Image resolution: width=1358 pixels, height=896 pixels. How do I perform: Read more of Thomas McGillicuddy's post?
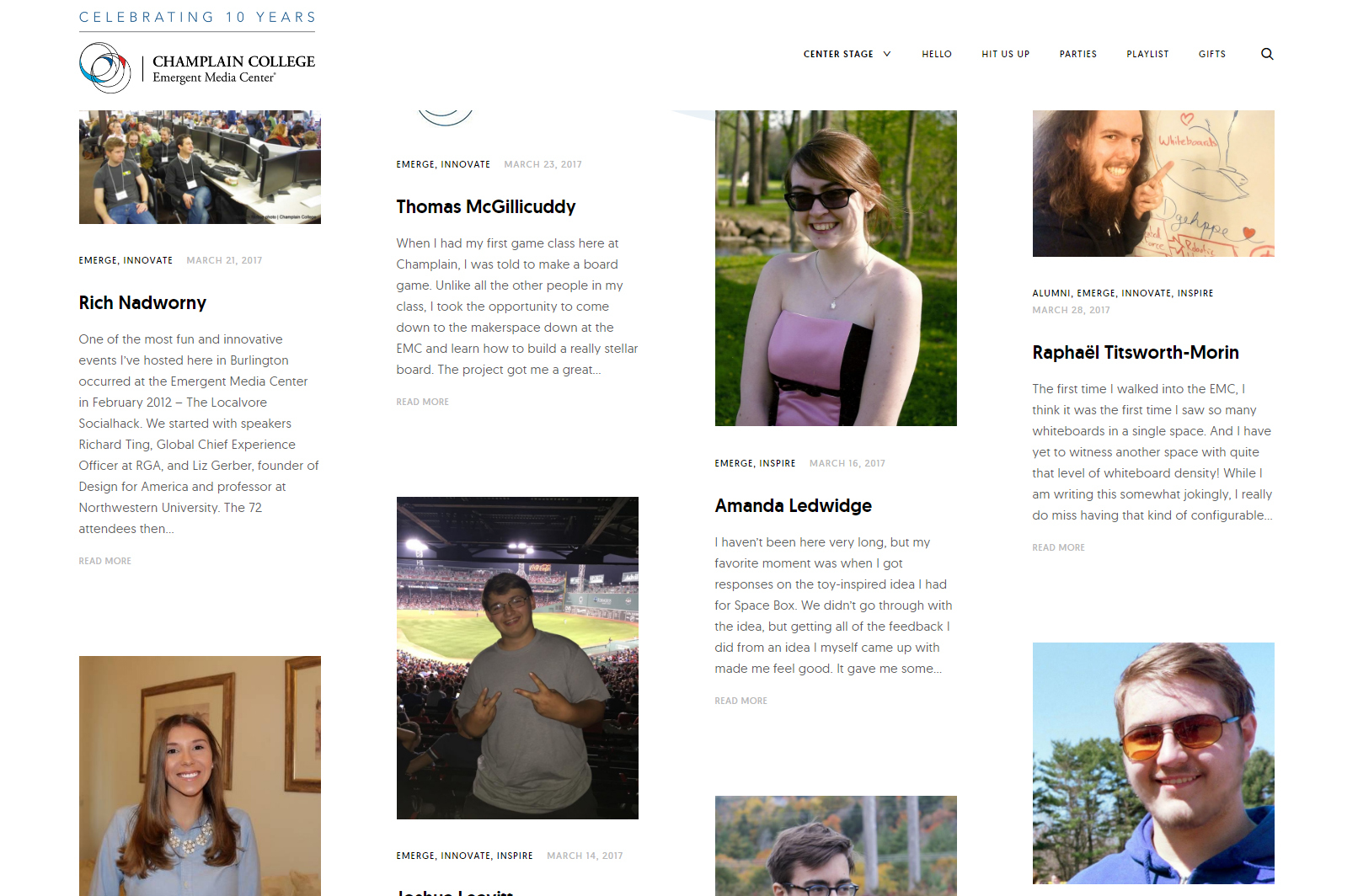(423, 402)
